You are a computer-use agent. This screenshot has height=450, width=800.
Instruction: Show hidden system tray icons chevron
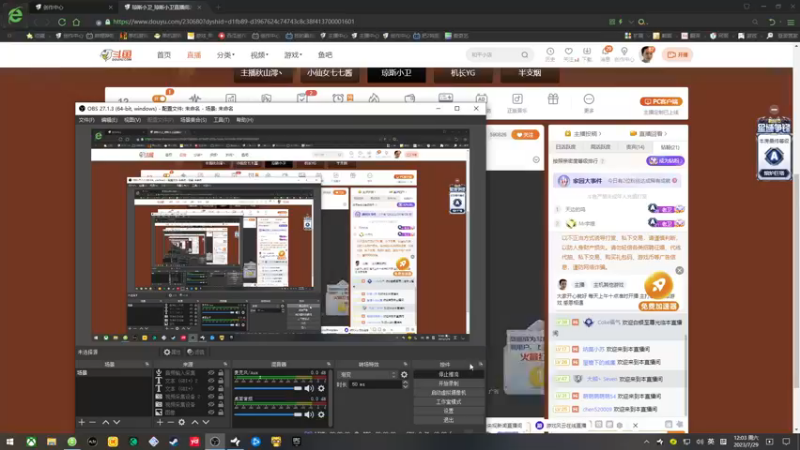pos(646,442)
